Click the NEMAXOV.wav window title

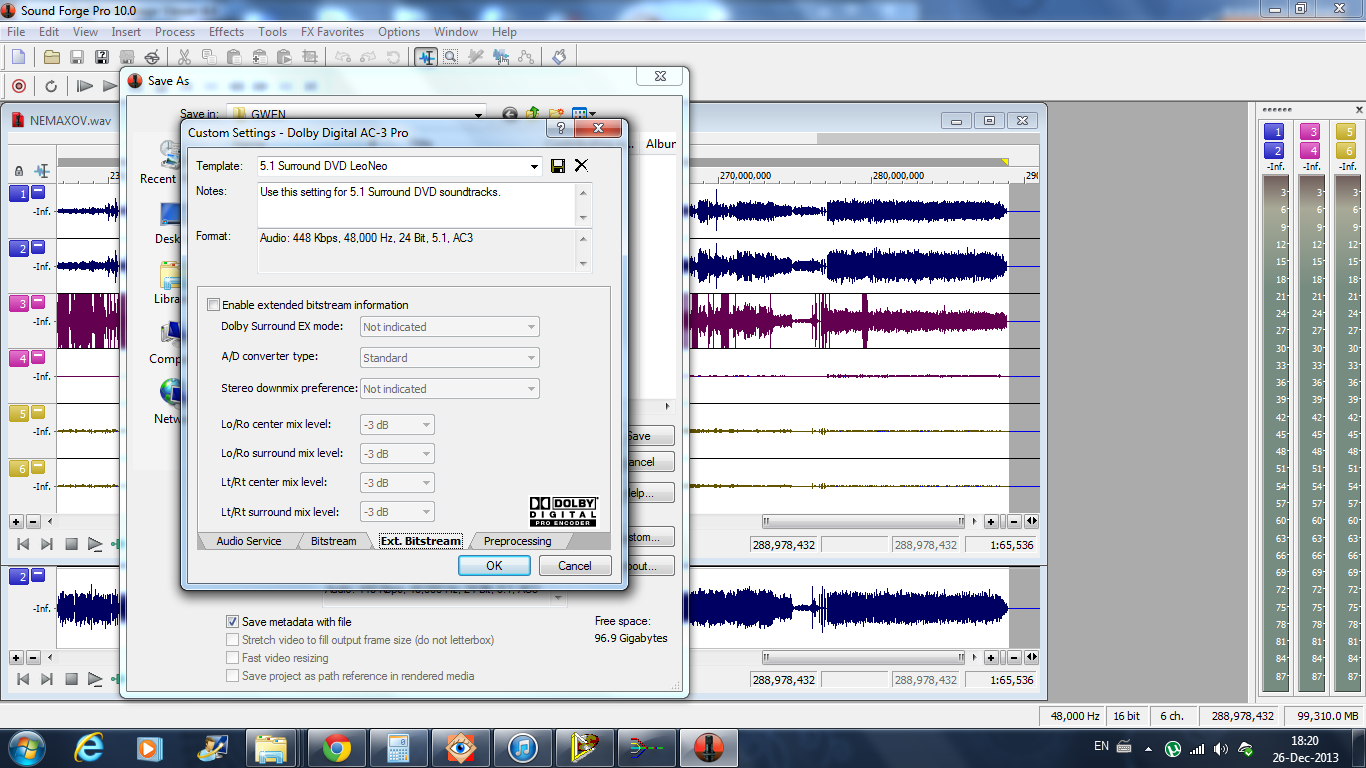tap(72, 120)
